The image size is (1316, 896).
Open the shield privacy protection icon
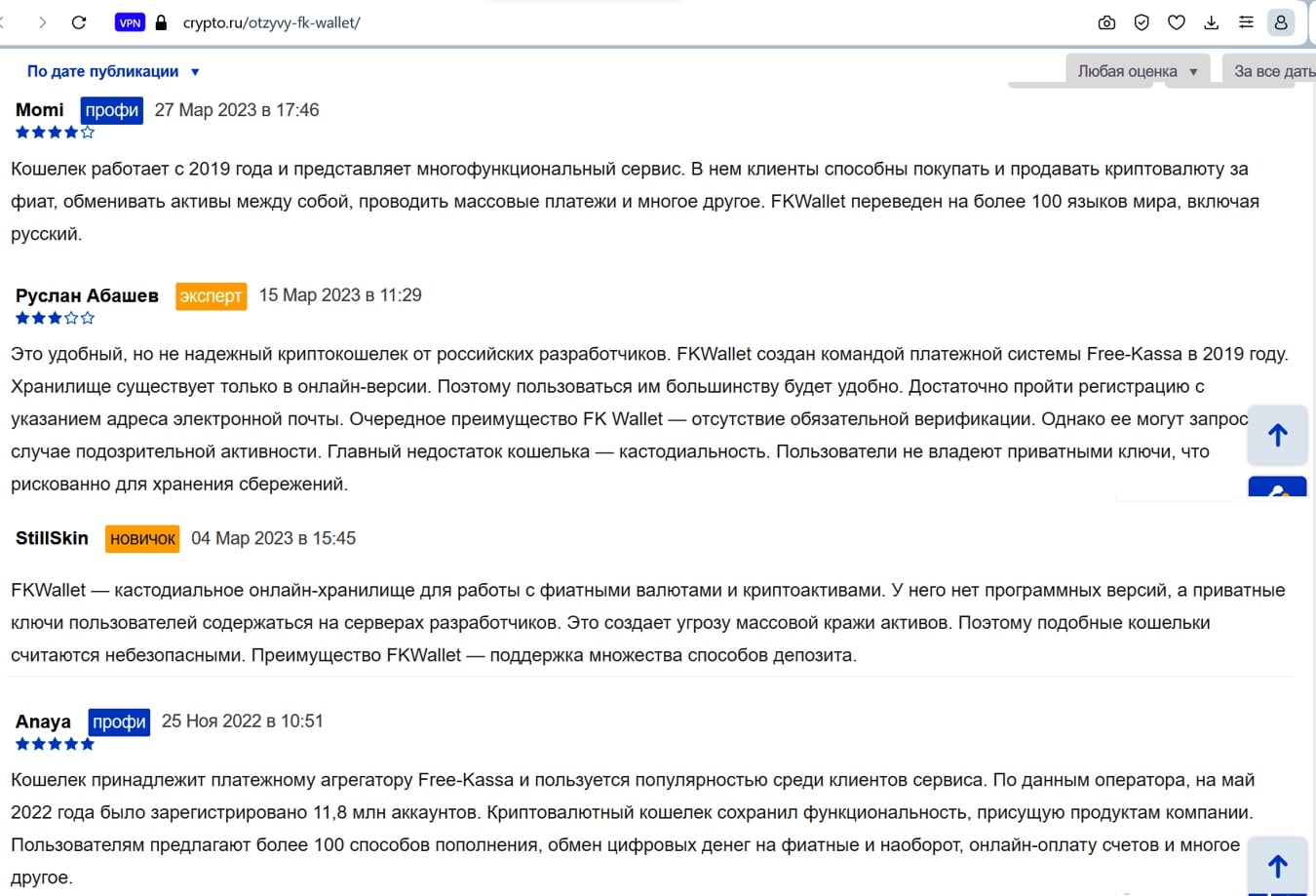coord(1142,22)
